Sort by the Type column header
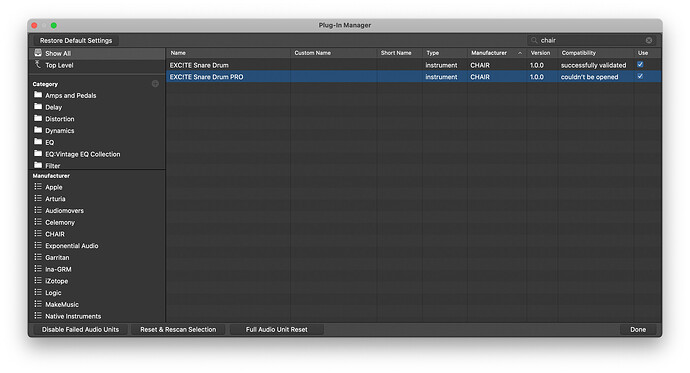 pyautogui.click(x=445, y=53)
